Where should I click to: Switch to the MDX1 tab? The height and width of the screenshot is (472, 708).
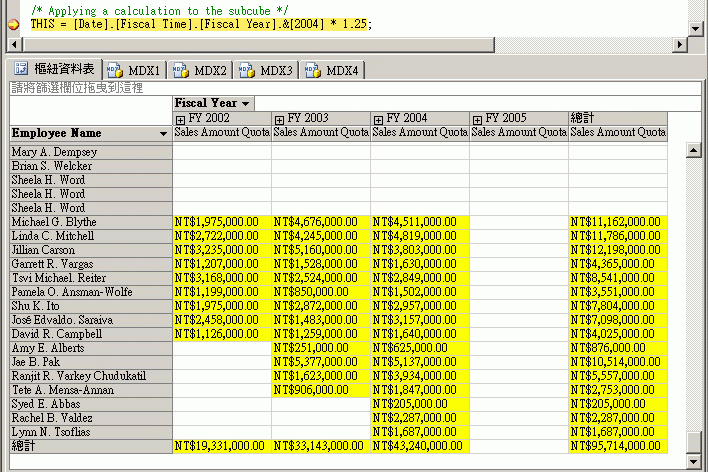pyautogui.click(x=135, y=70)
